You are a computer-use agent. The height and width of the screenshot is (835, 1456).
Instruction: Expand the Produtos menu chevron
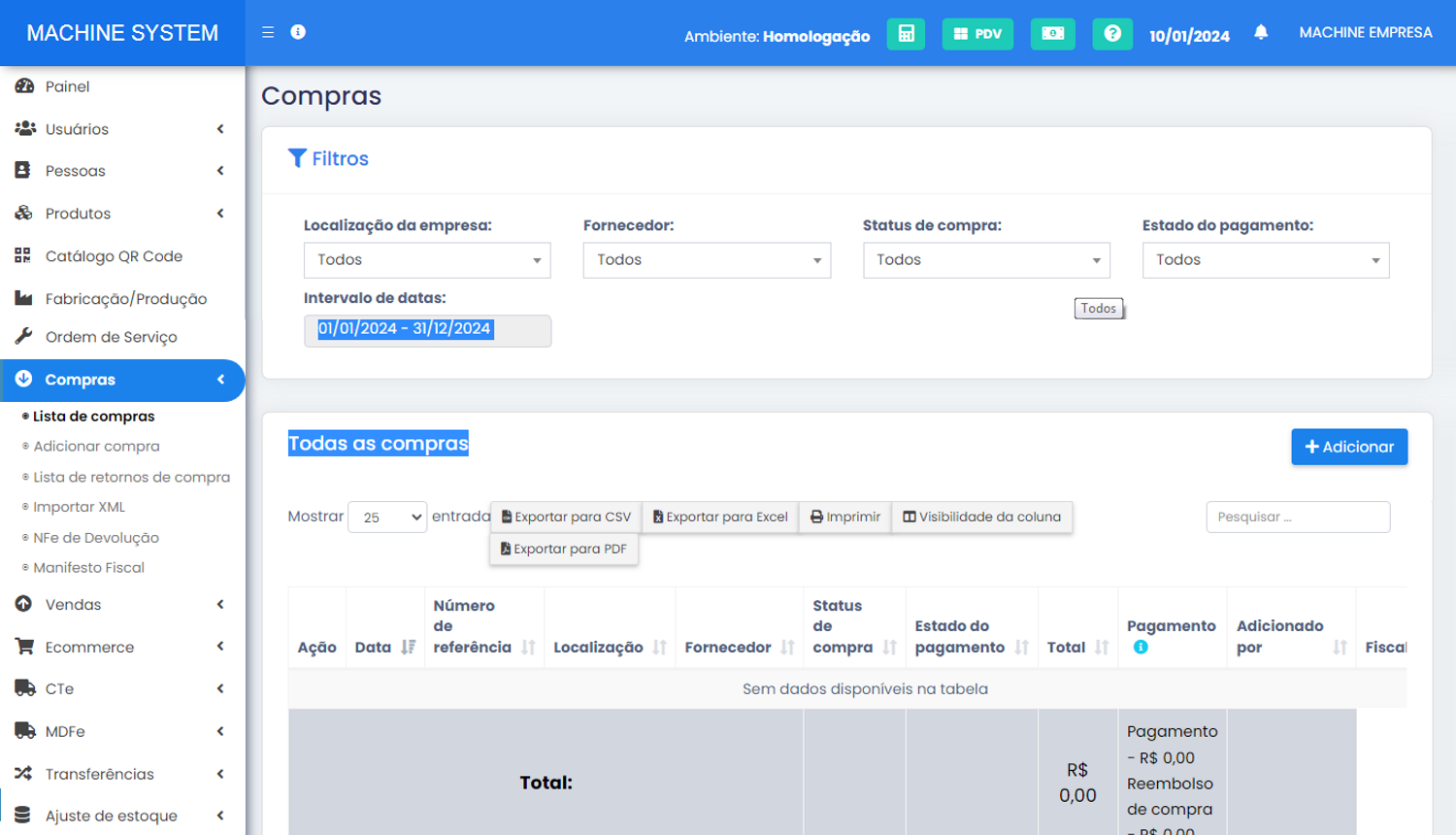coord(220,213)
